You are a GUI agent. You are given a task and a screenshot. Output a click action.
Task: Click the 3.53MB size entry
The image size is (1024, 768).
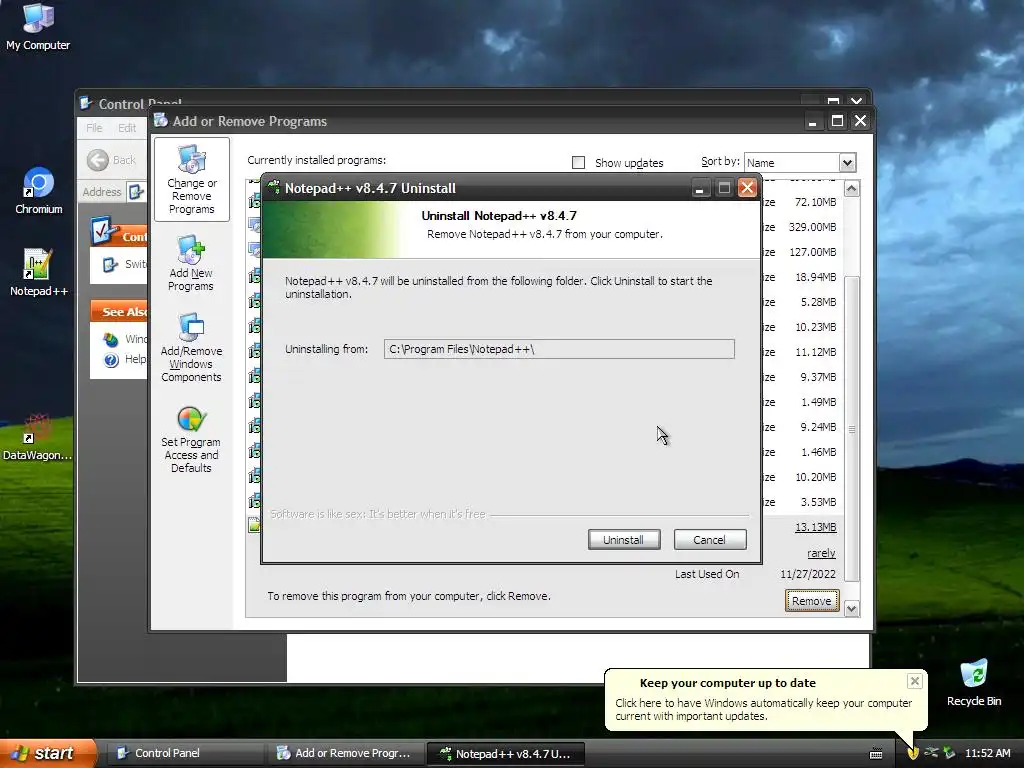click(x=818, y=502)
